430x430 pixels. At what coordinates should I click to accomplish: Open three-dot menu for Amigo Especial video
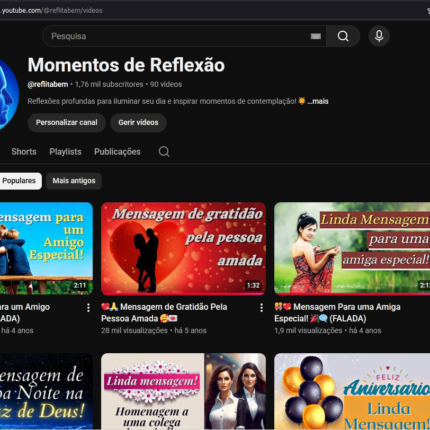[88, 308]
